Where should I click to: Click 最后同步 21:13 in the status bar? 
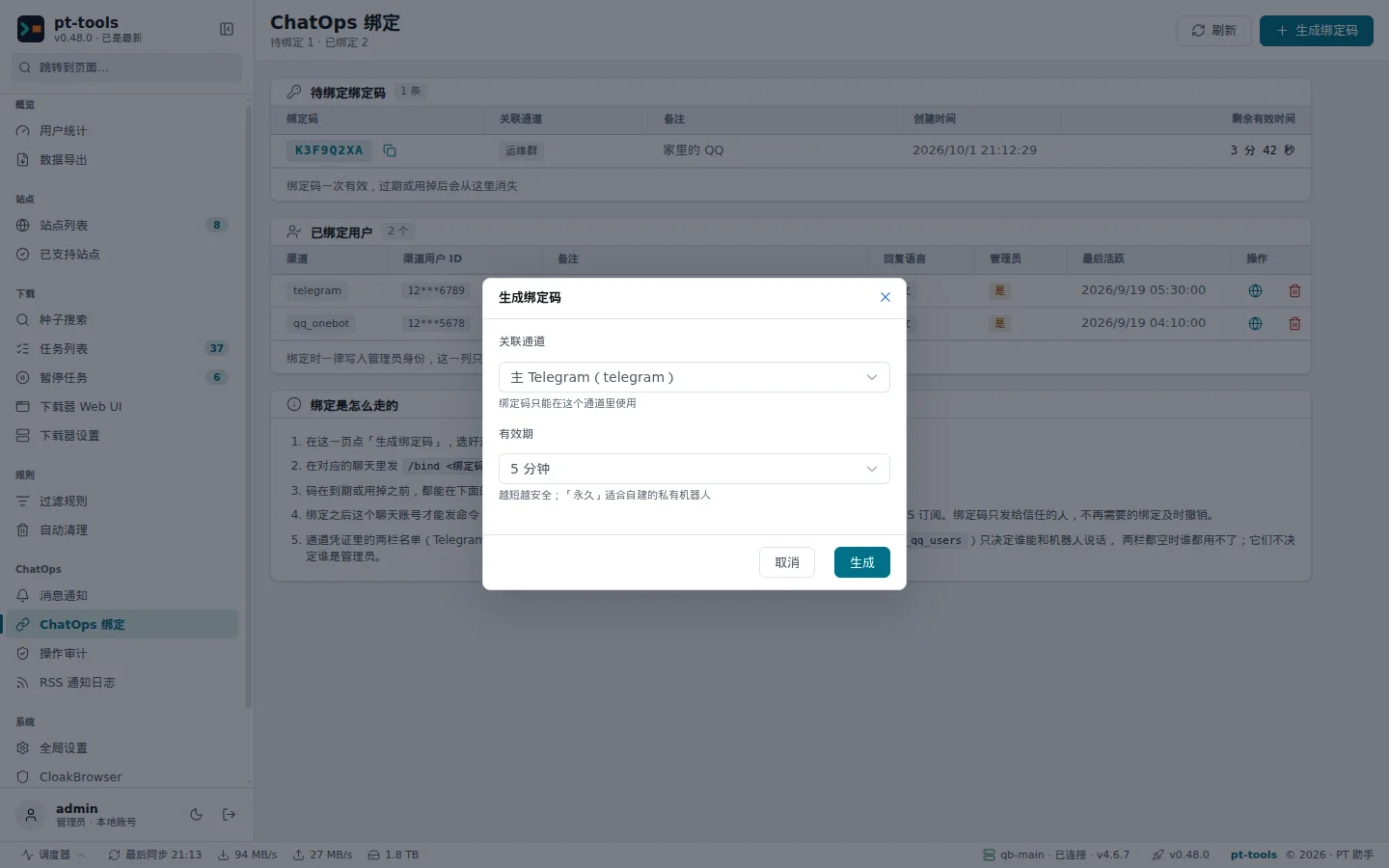155,854
